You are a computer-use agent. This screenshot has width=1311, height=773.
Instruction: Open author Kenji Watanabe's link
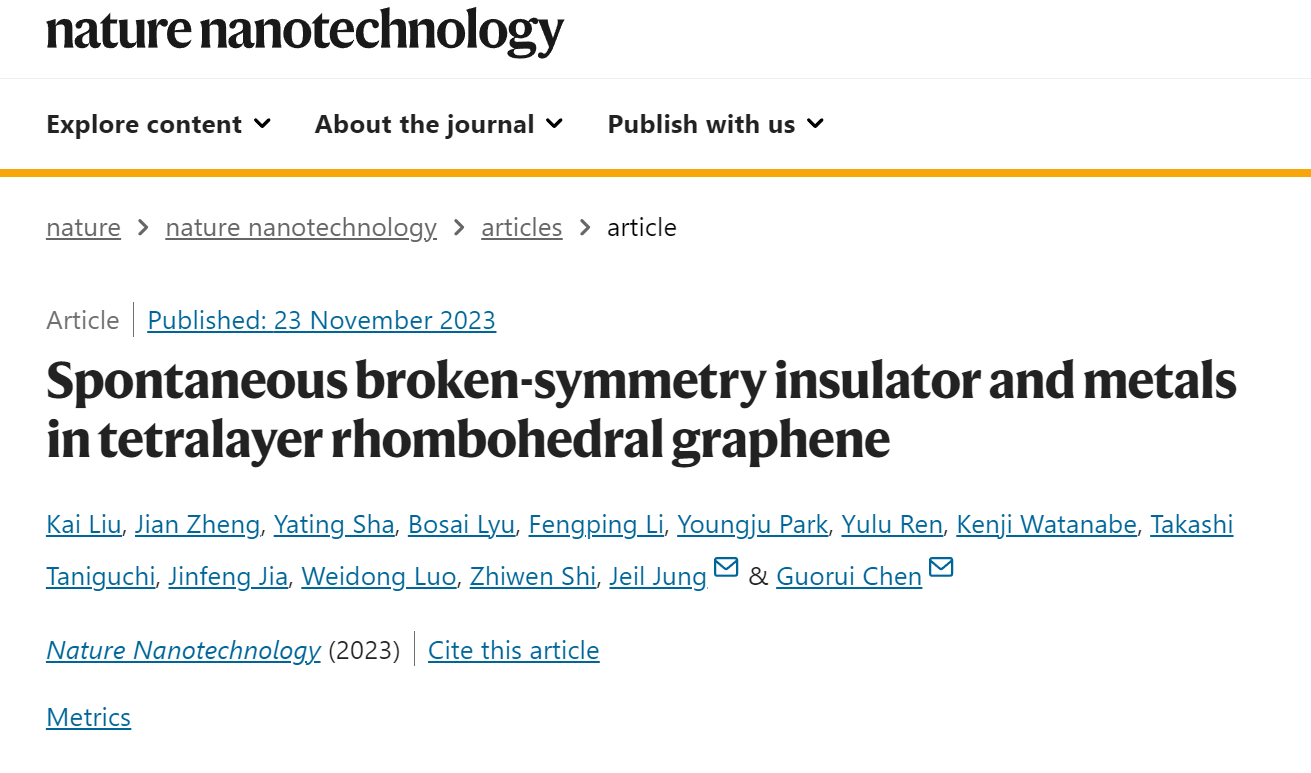[x=1046, y=525]
